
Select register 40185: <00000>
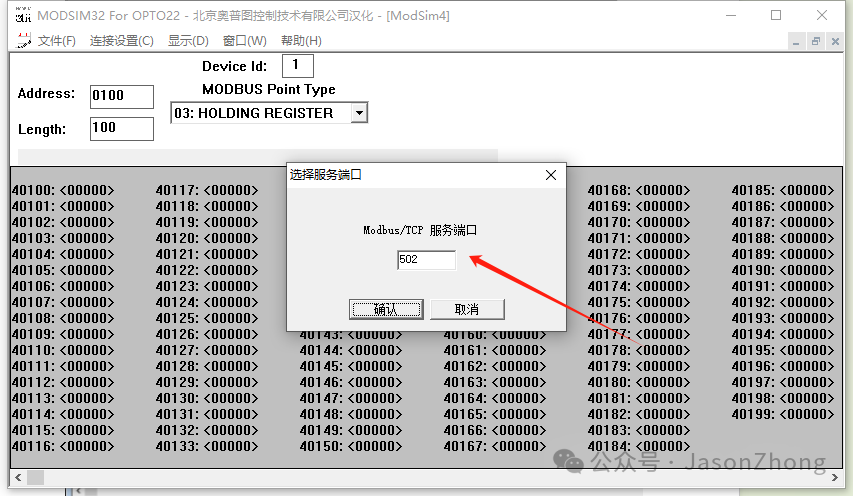[783, 190]
